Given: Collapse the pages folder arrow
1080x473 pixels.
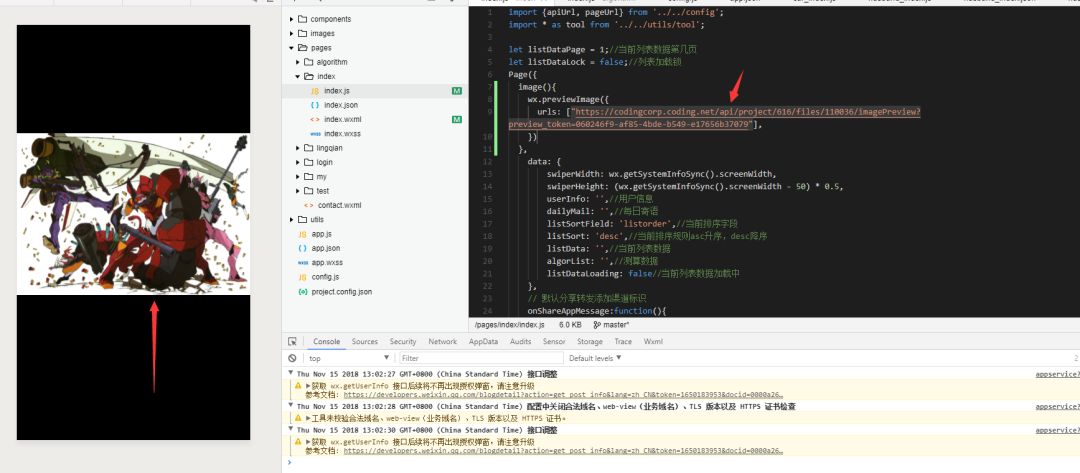Looking at the screenshot, I should point(292,48).
